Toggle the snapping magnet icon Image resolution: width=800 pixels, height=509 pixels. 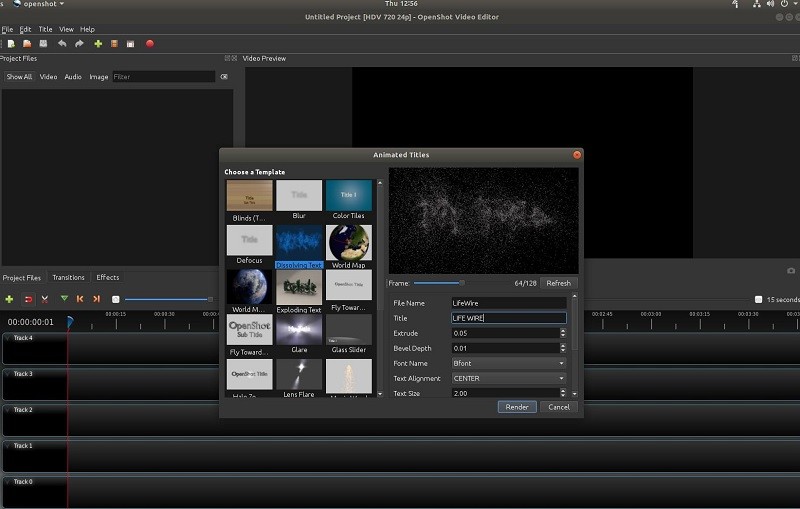click(x=28, y=299)
